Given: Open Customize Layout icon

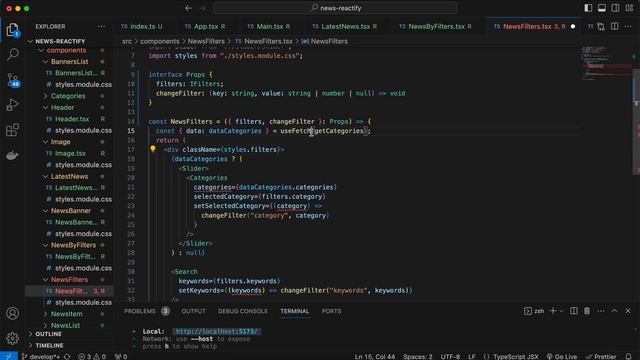Looking at the screenshot, I should (629, 8).
